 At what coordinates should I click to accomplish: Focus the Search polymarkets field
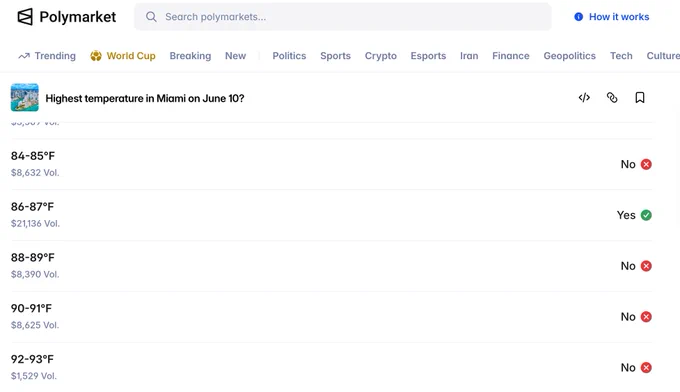point(343,17)
